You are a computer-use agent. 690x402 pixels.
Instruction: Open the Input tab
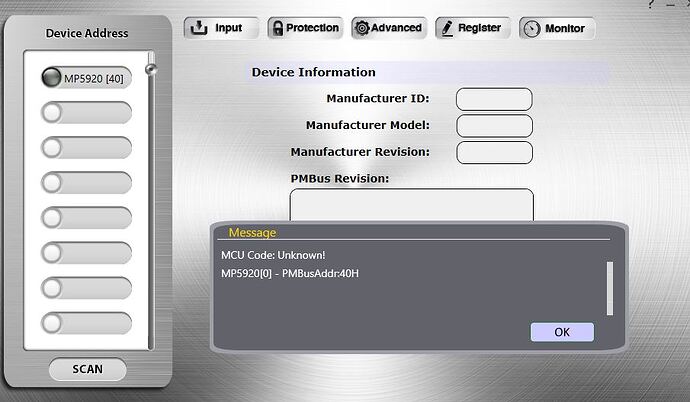point(221,28)
